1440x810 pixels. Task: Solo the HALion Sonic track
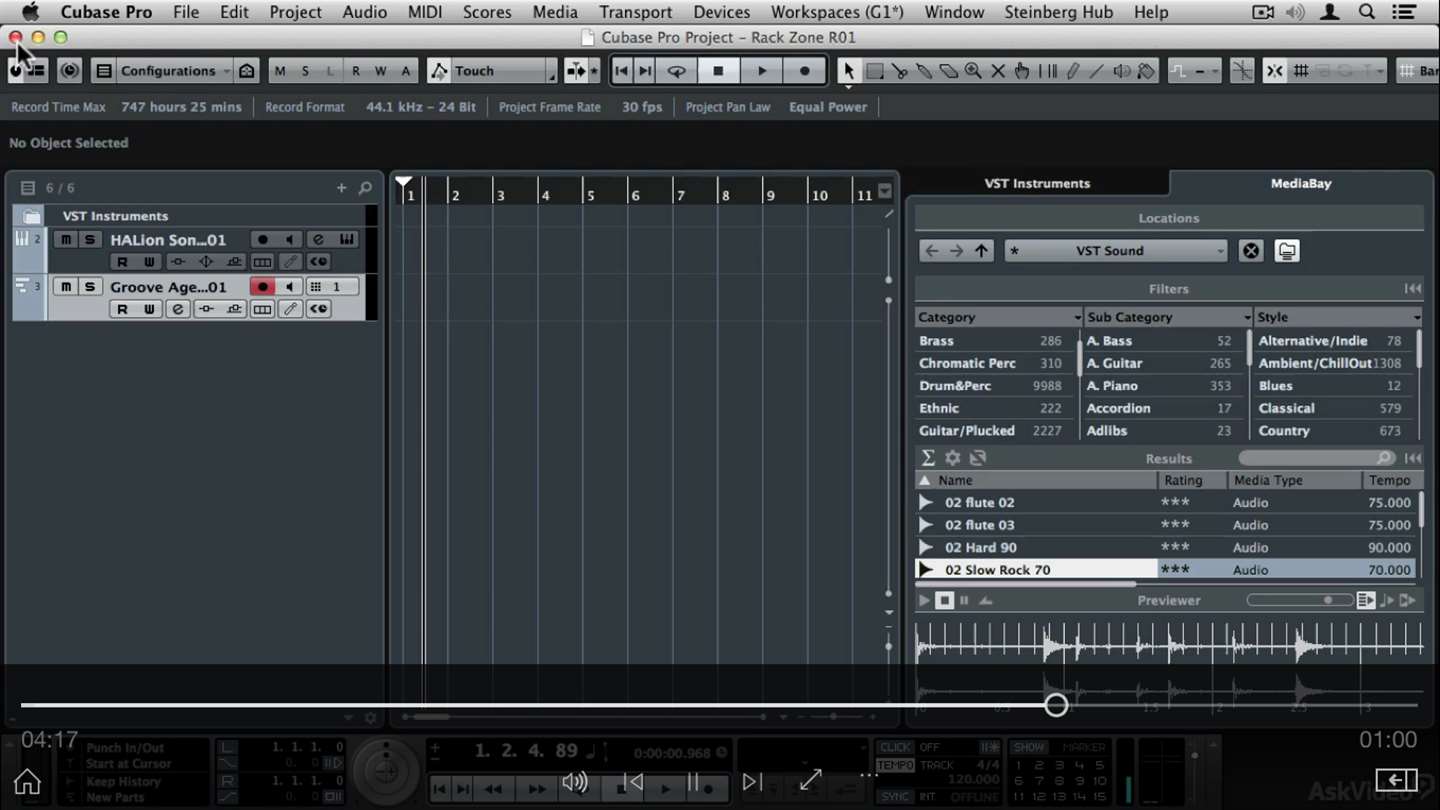[90, 240]
